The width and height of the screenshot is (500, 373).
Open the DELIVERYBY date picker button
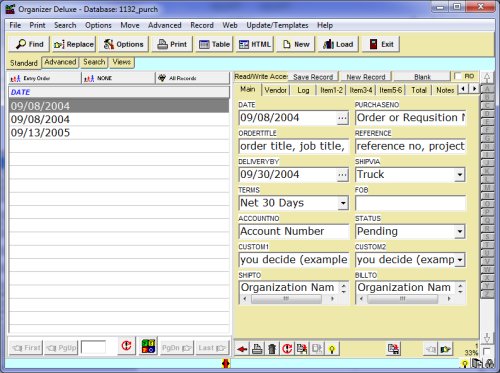342,175
